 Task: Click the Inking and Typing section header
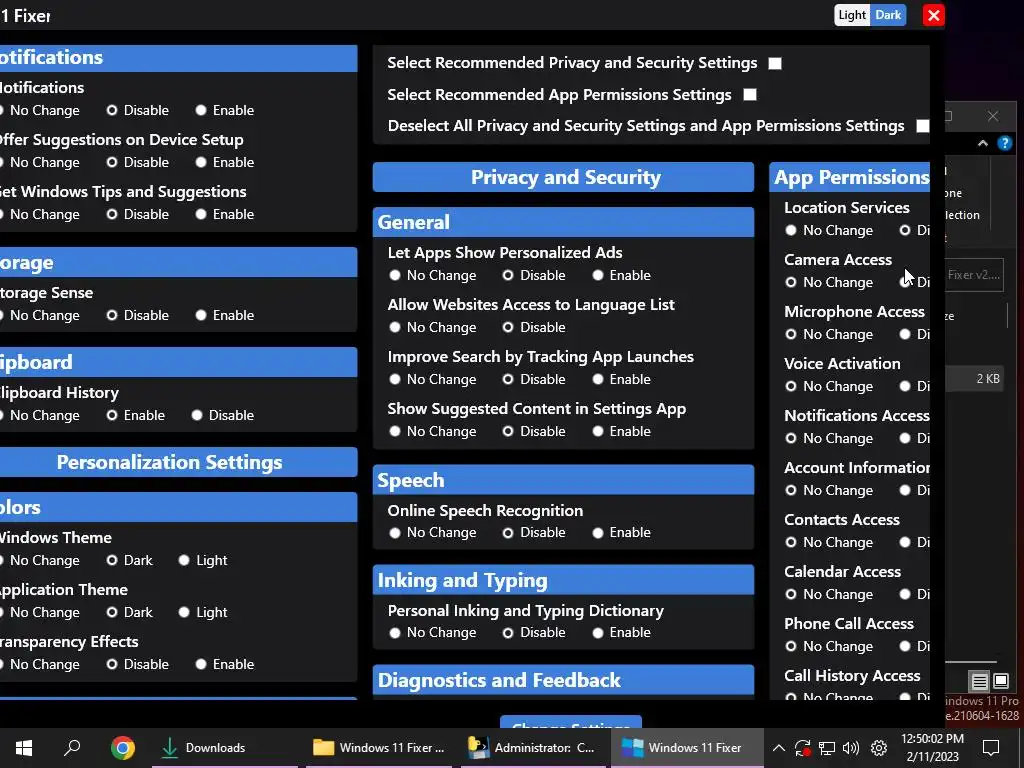coord(563,580)
